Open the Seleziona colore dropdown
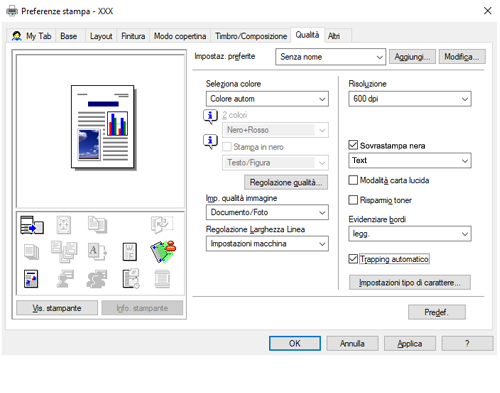500x393 pixels. click(267, 99)
